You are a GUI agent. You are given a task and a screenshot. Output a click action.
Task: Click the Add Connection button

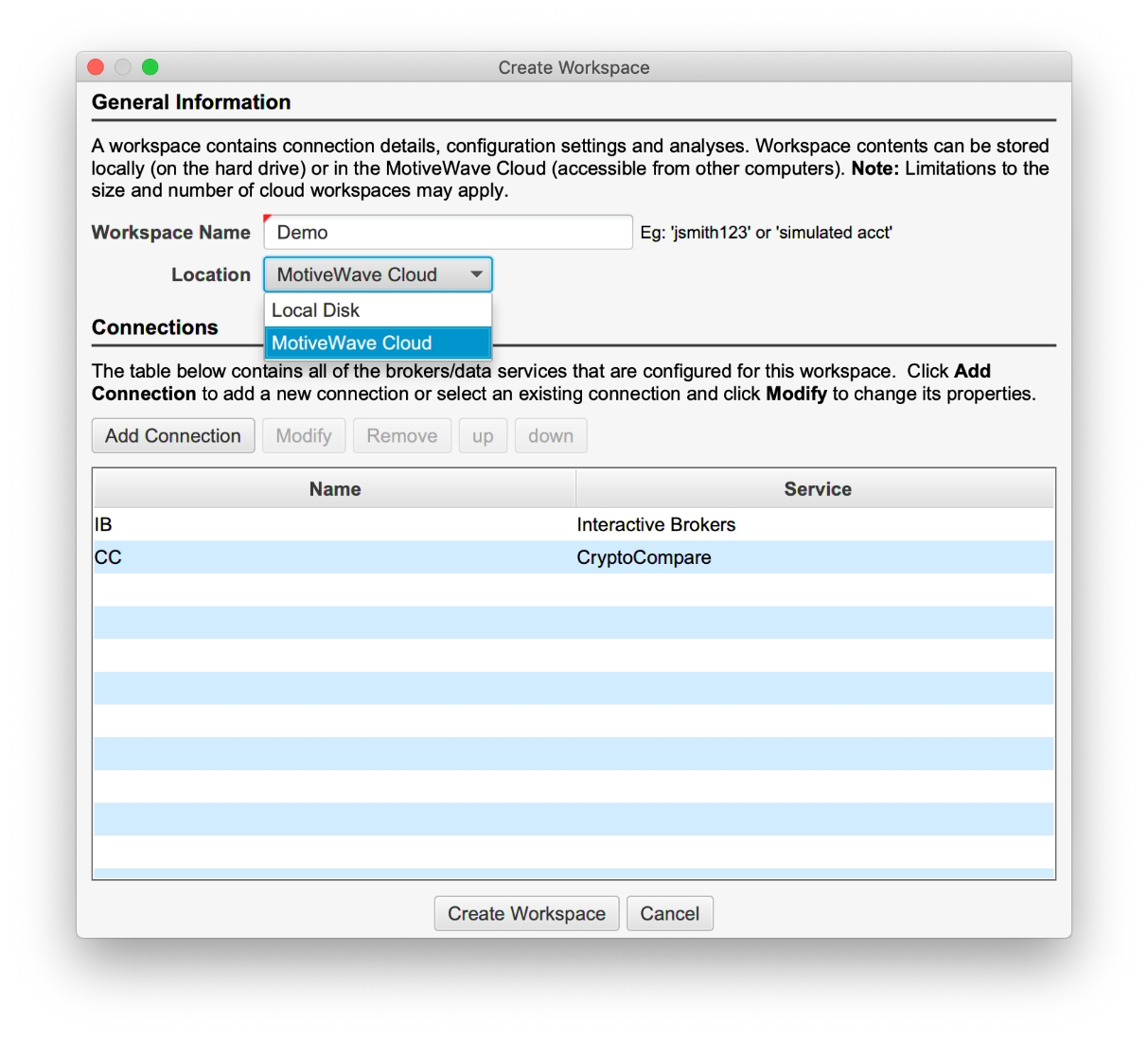pyautogui.click(x=173, y=436)
